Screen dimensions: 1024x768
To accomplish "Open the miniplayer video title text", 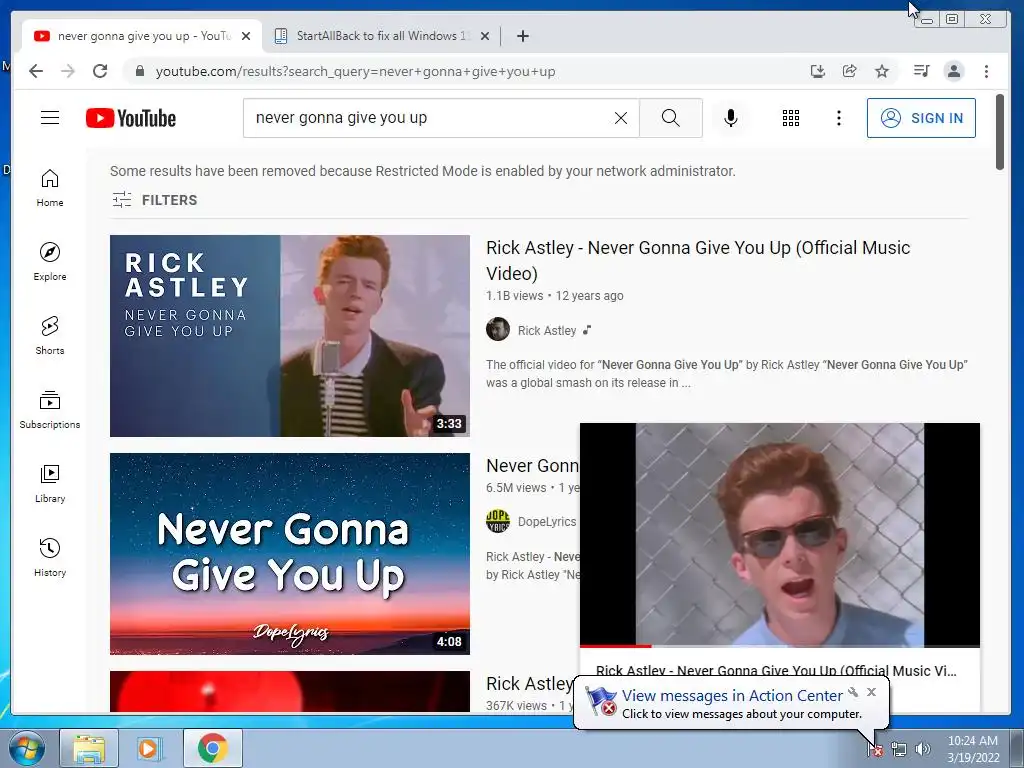I will point(776,671).
